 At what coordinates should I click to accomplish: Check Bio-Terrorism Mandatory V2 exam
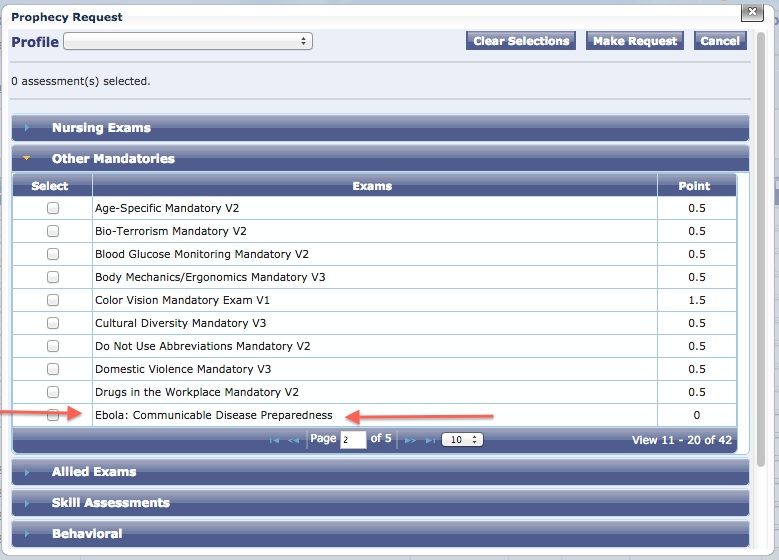pos(53,231)
